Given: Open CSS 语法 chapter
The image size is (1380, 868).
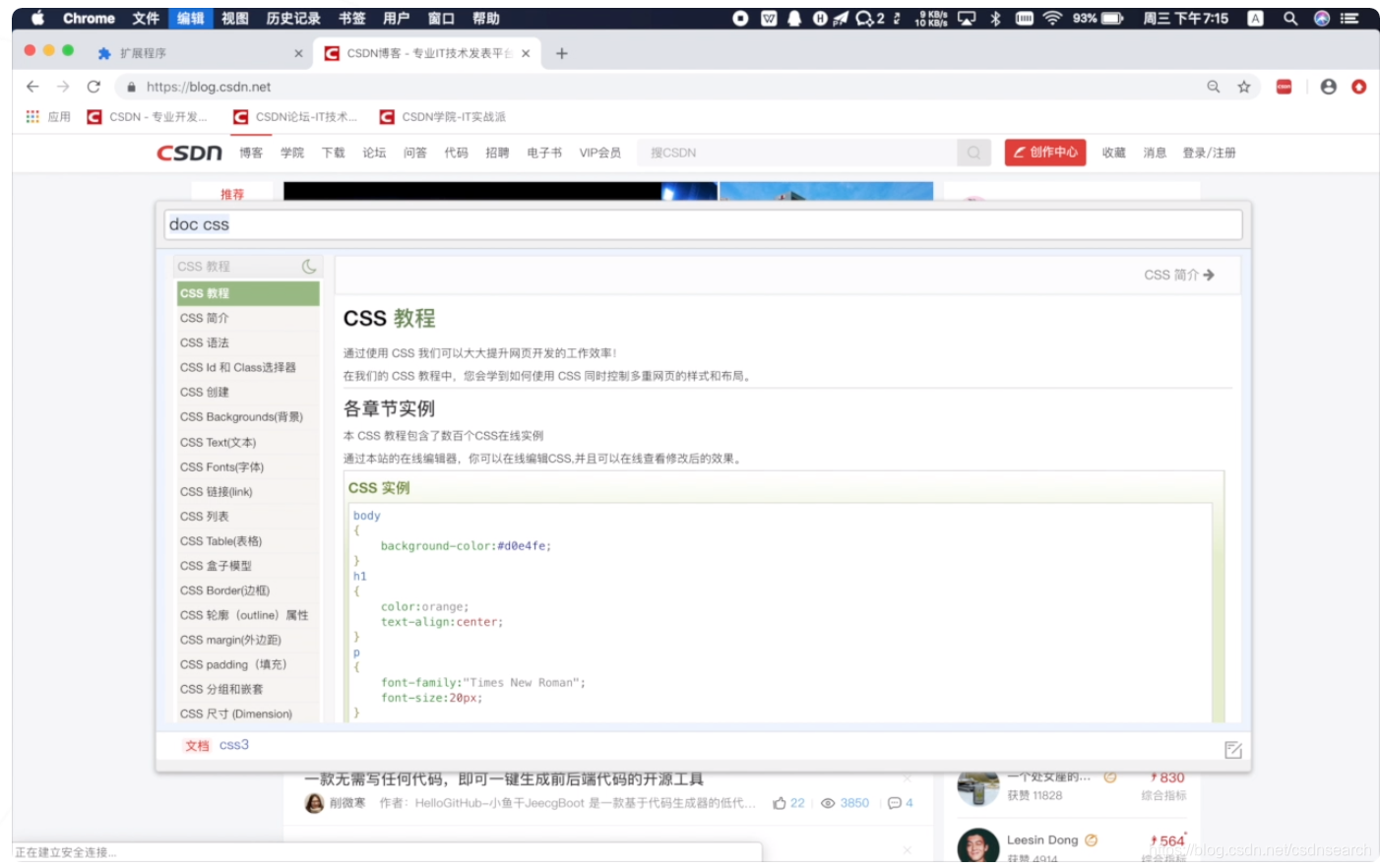Looking at the screenshot, I should pyautogui.click(x=248, y=342).
